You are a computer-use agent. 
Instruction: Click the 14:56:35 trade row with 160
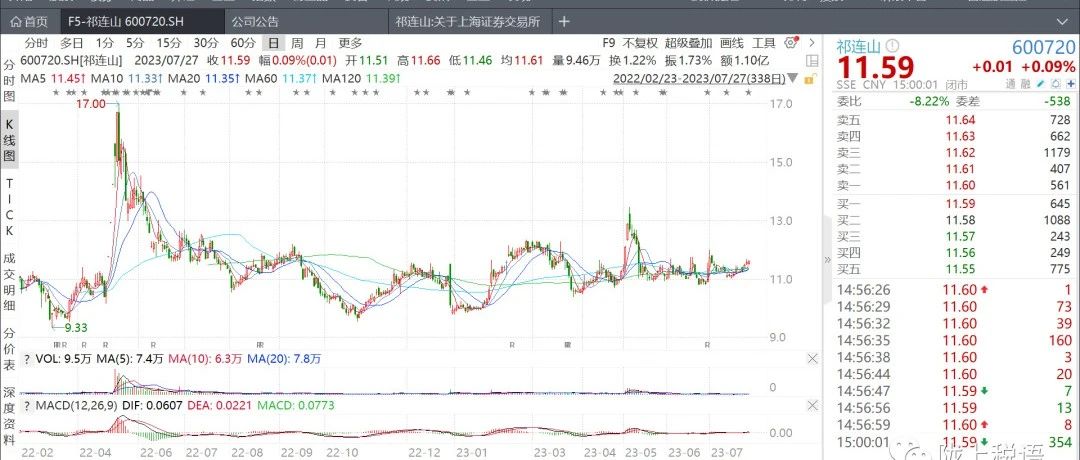tap(955, 340)
